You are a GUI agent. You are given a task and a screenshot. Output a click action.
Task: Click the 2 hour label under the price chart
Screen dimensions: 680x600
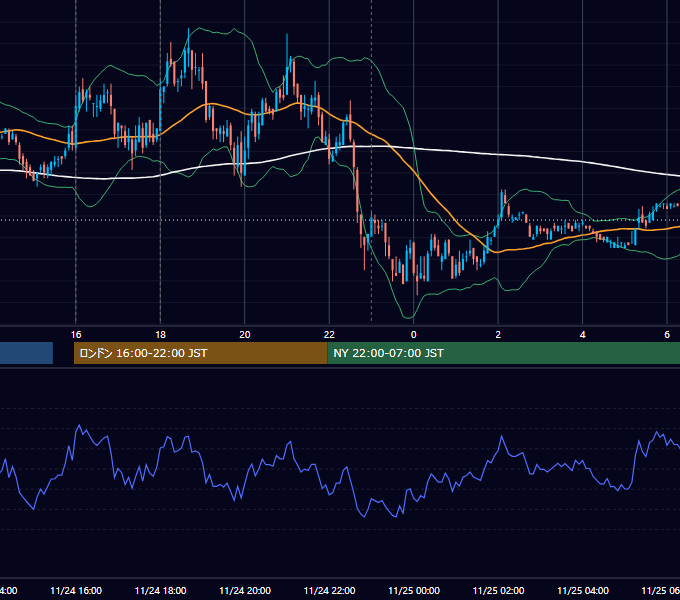[x=498, y=335]
